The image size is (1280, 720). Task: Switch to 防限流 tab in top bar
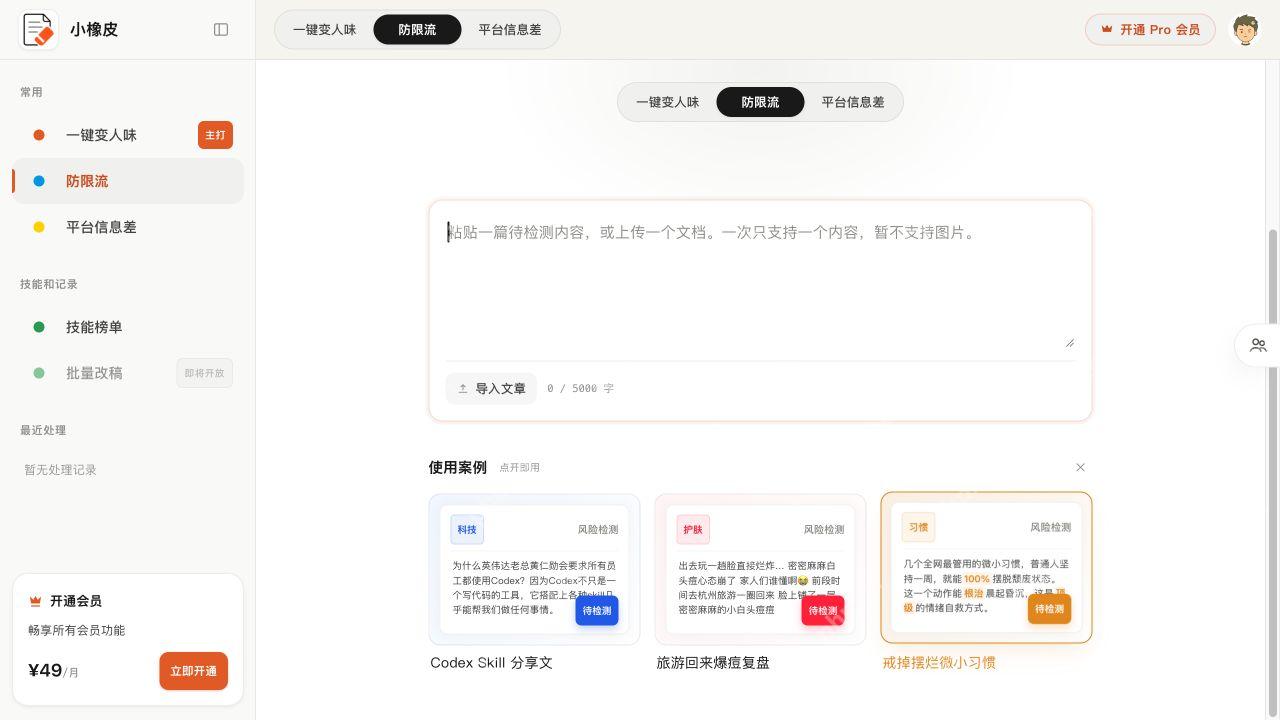click(x=417, y=30)
